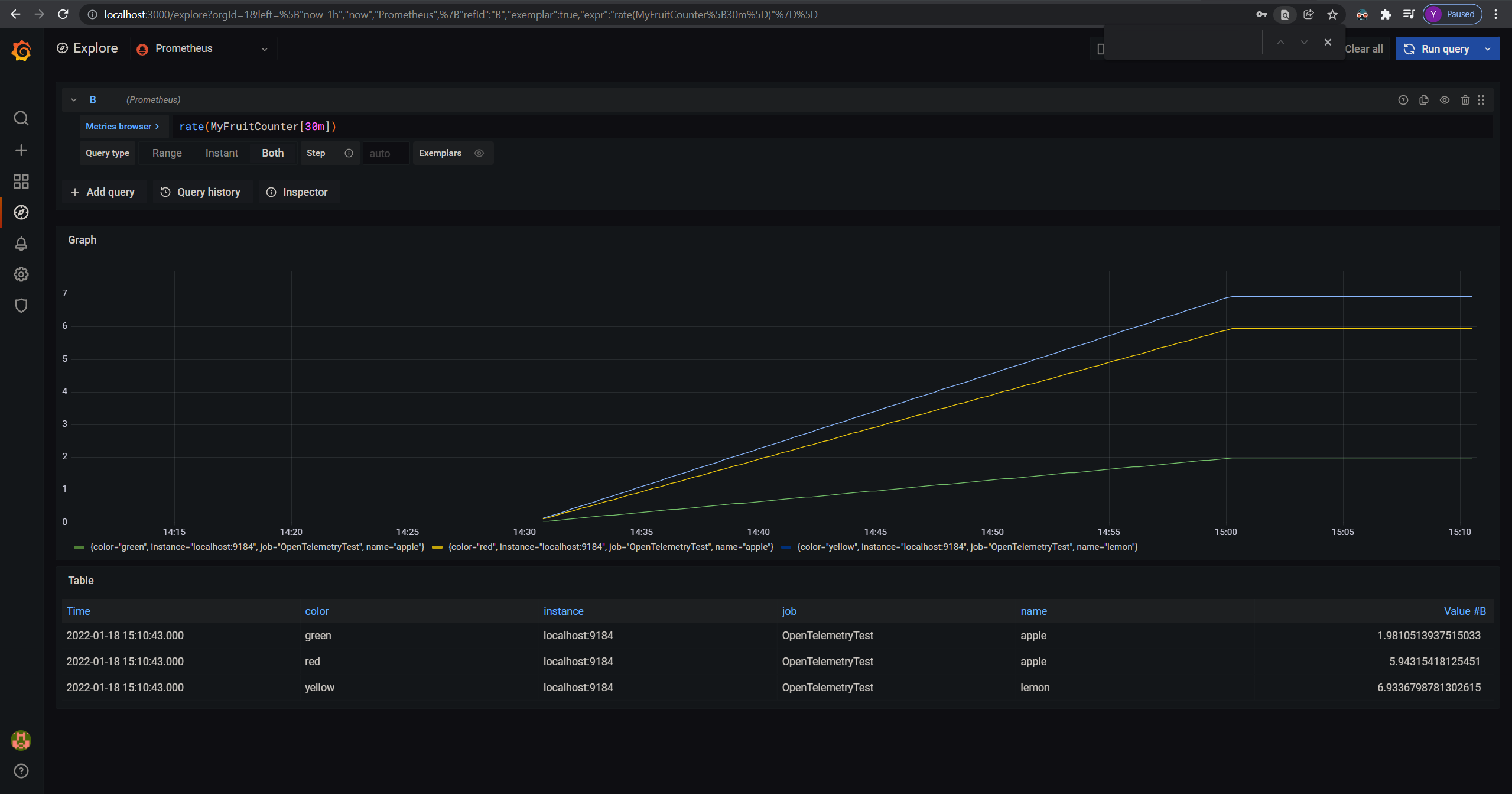This screenshot has height=794, width=1512.
Task: Click the find-in-page text field
Action: (1183, 42)
